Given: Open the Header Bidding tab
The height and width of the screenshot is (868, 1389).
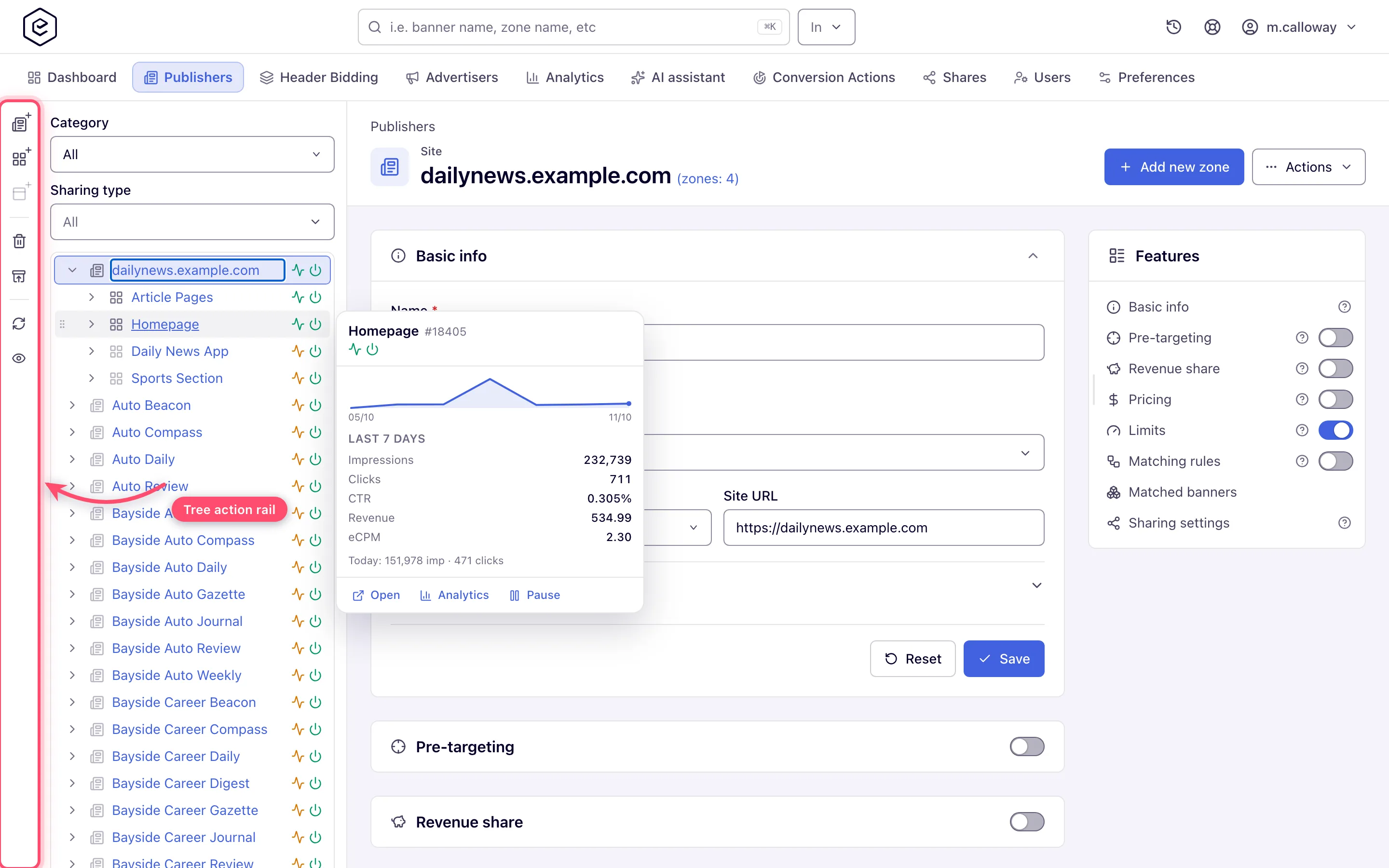Looking at the screenshot, I should (318, 78).
